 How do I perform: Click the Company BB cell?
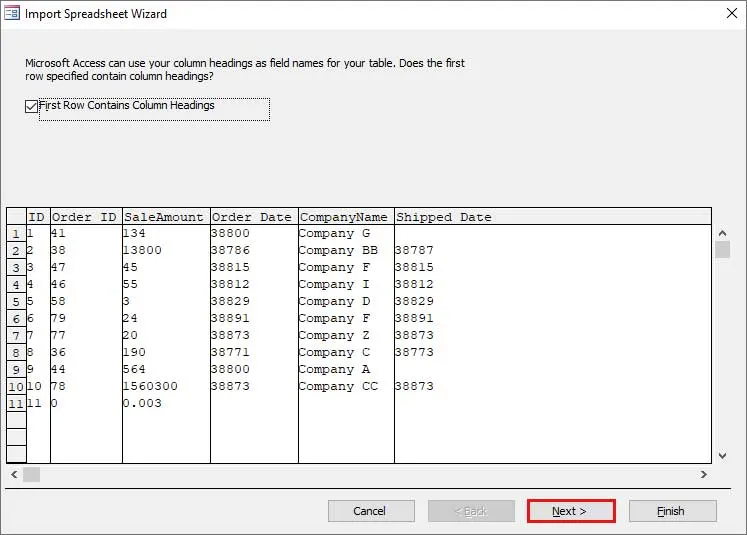coord(338,250)
